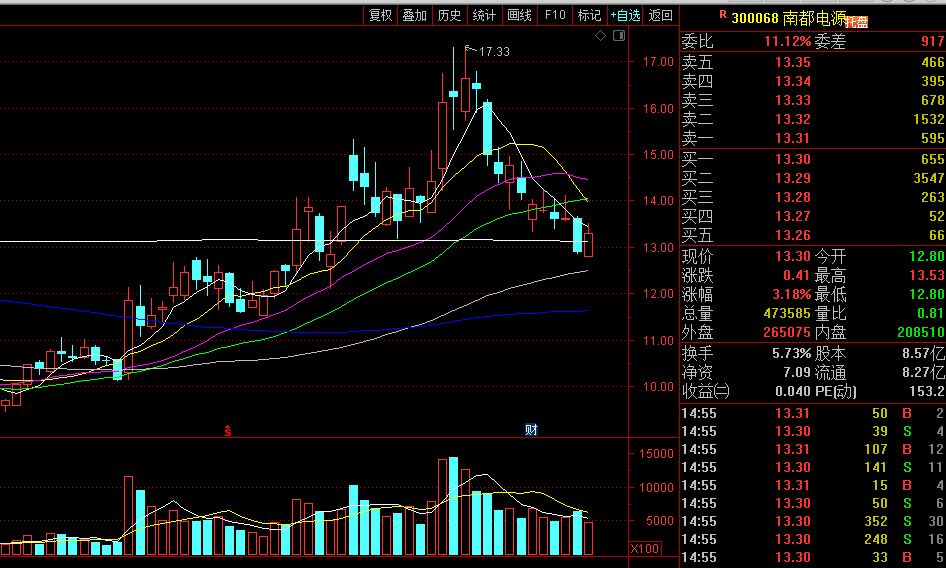Click 换手 value 5.73%
Image resolution: width=946 pixels, height=568 pixels.
pos(792,354)
